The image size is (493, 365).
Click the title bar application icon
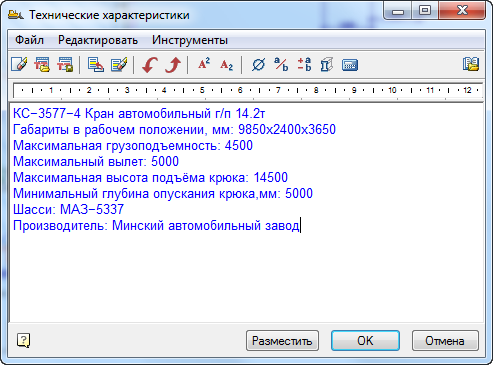coord(16,15)
